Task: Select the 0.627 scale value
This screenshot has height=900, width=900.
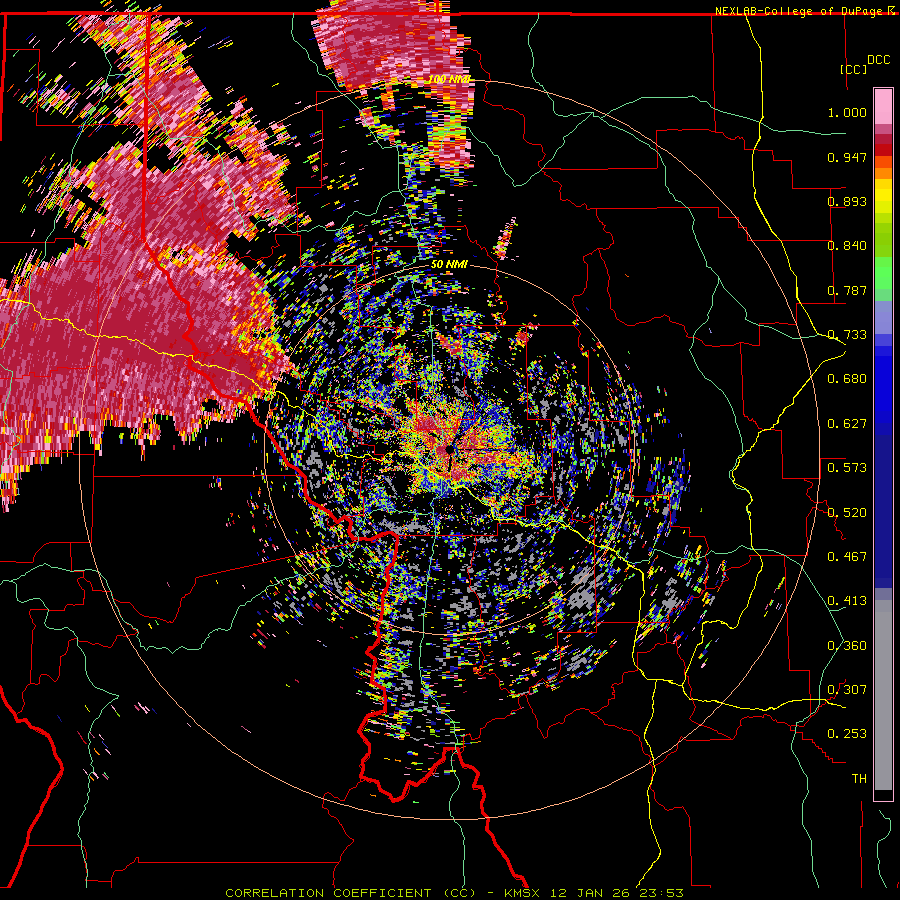Action: 847,424
